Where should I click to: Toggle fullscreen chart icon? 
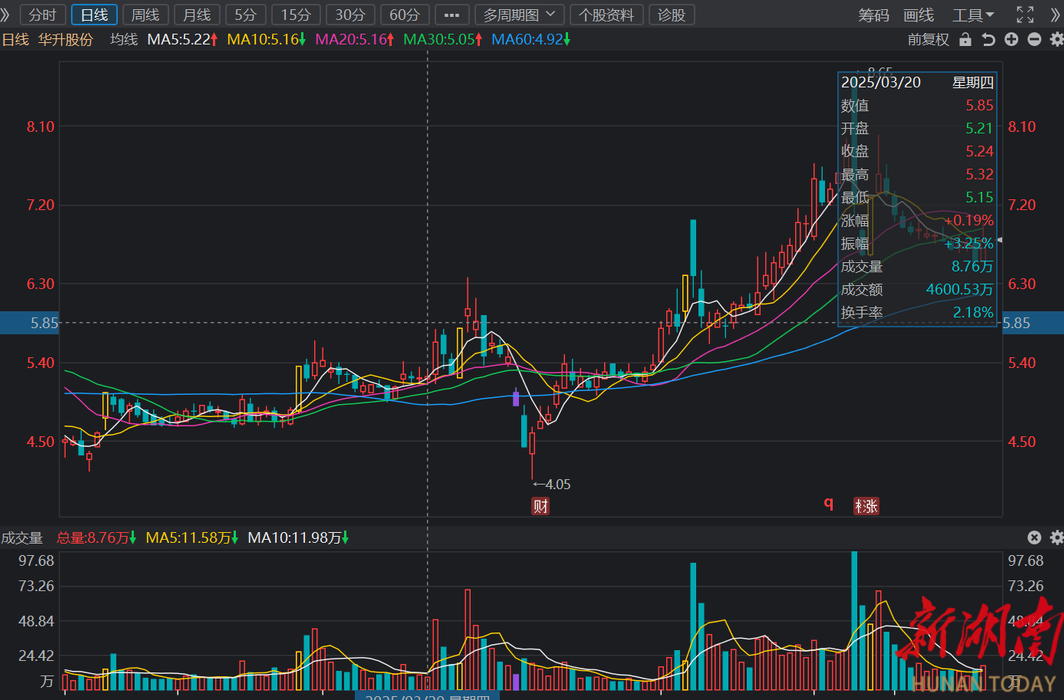1025,14
